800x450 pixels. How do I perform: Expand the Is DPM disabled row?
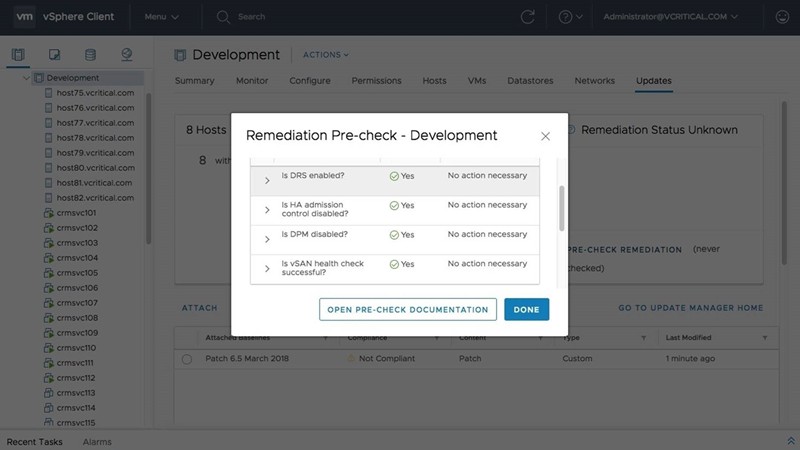point(267,239)
